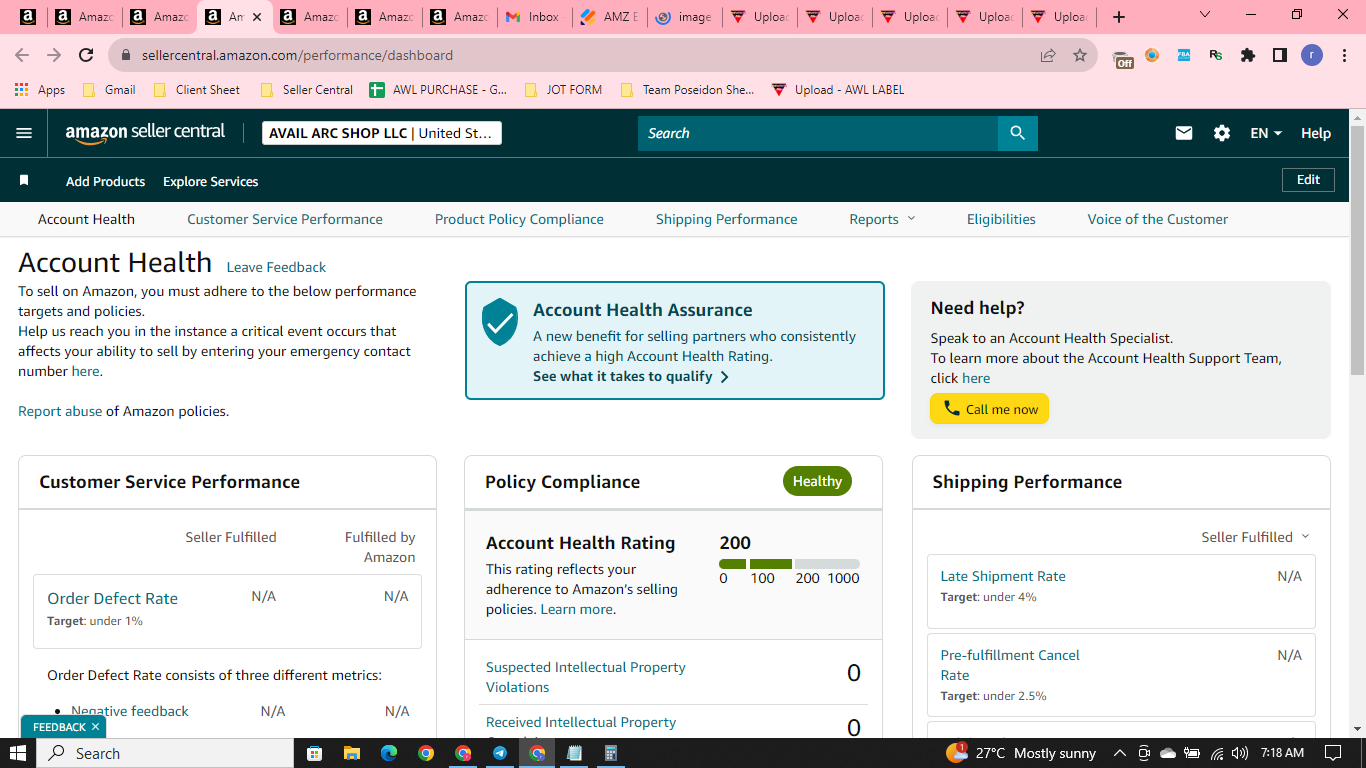Screen dimensions: 1366x768
Task: Click the bookmark flag icon beside Add Products
Action: pos(24,181)
